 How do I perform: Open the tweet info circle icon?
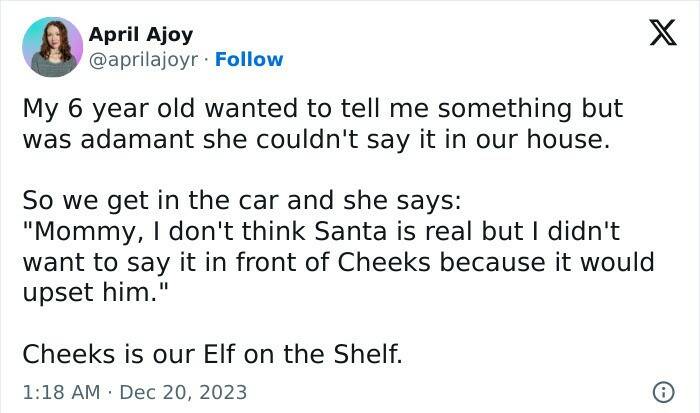coord(660,391)
